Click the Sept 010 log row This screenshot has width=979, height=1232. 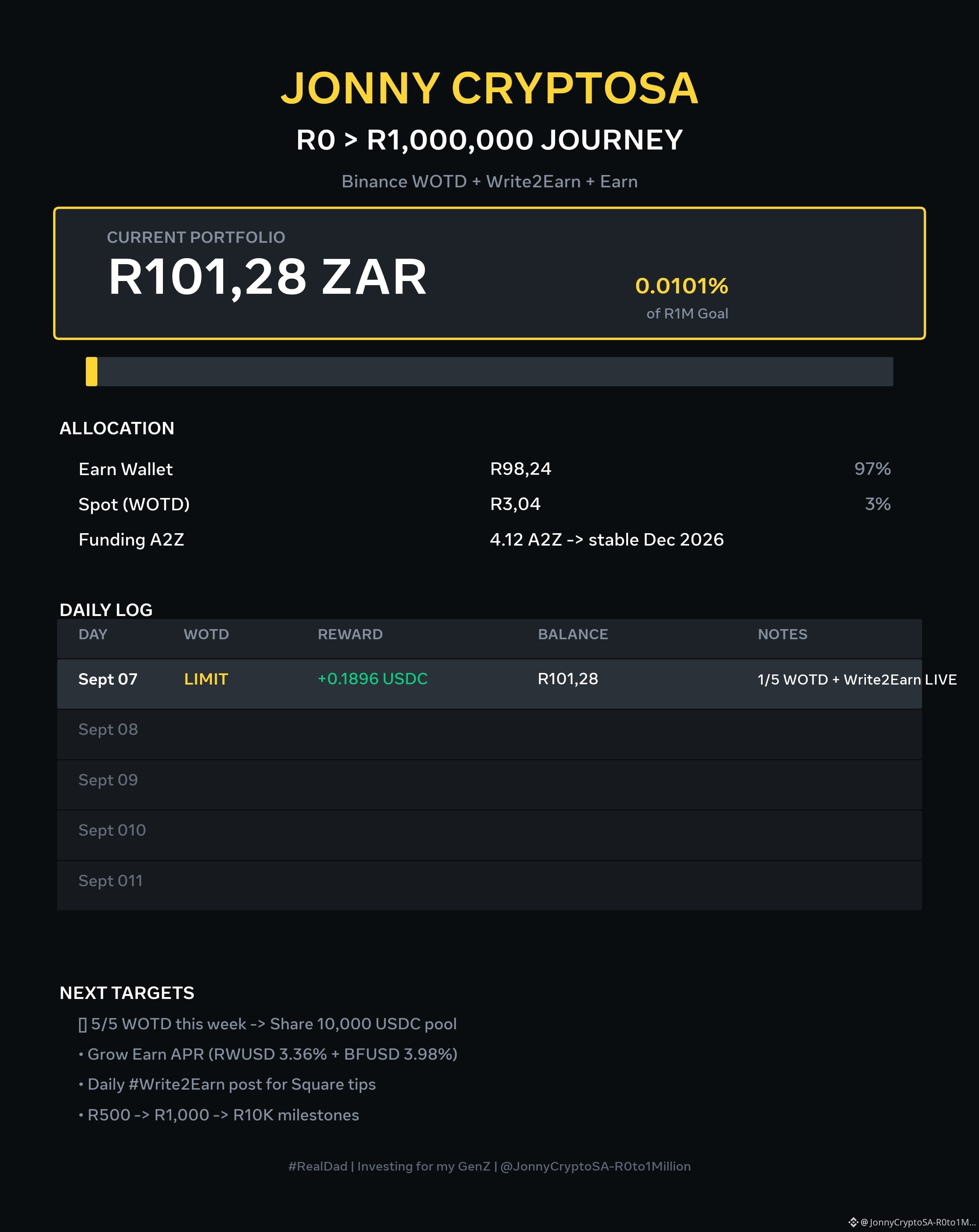tap(489, 835)
